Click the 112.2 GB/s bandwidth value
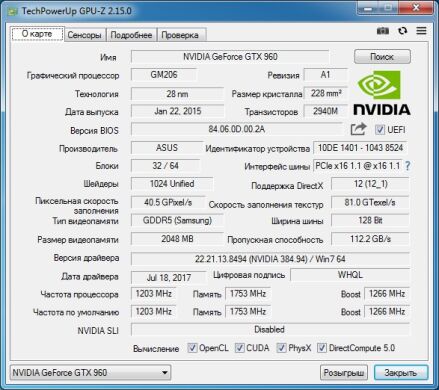Viewport: 439px width, 390px height. [x=370, y=239]
